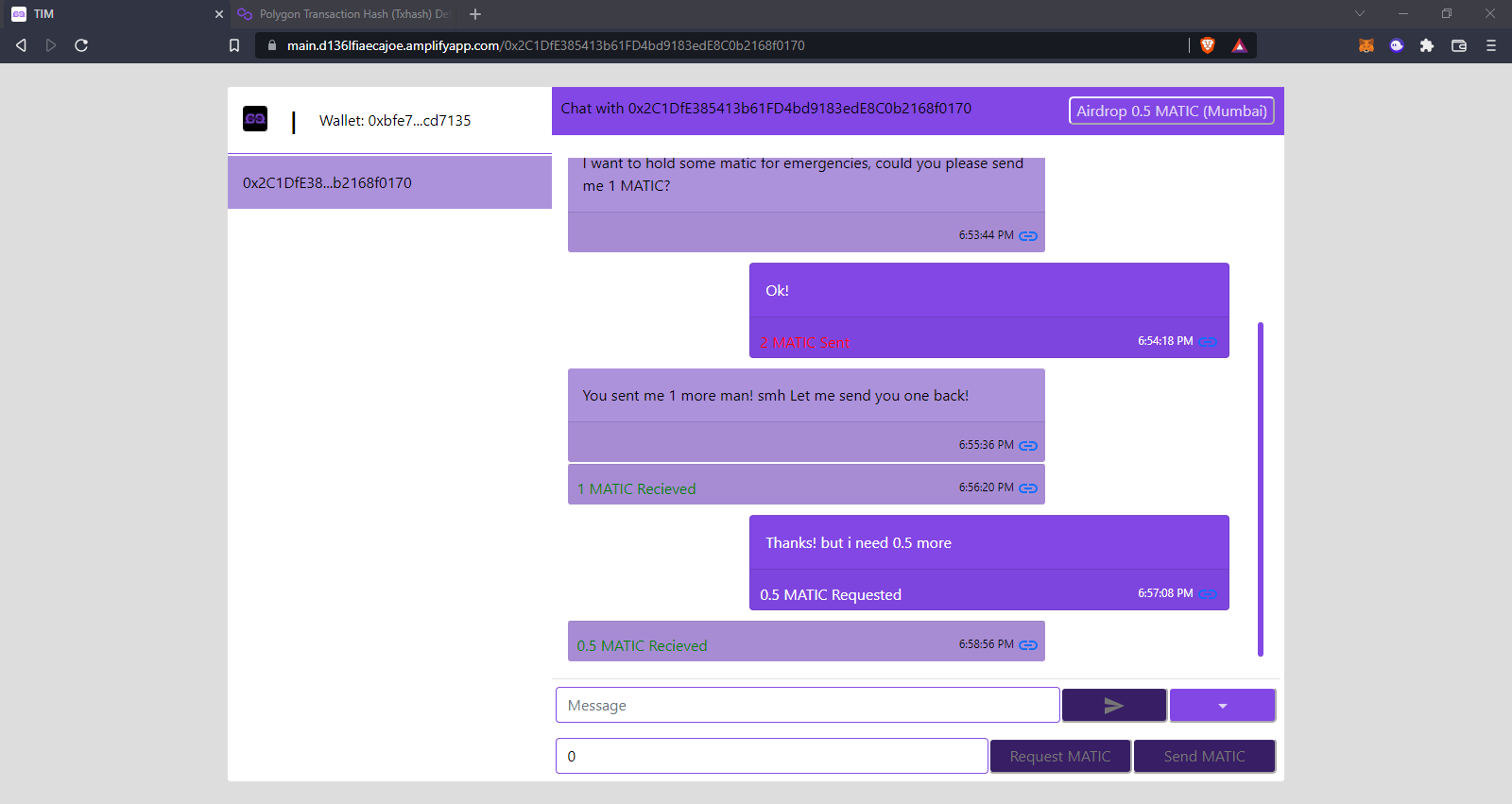Send message with paper plane button
Viewport: 1512px width, 804px height.
tap(1114, 706)
